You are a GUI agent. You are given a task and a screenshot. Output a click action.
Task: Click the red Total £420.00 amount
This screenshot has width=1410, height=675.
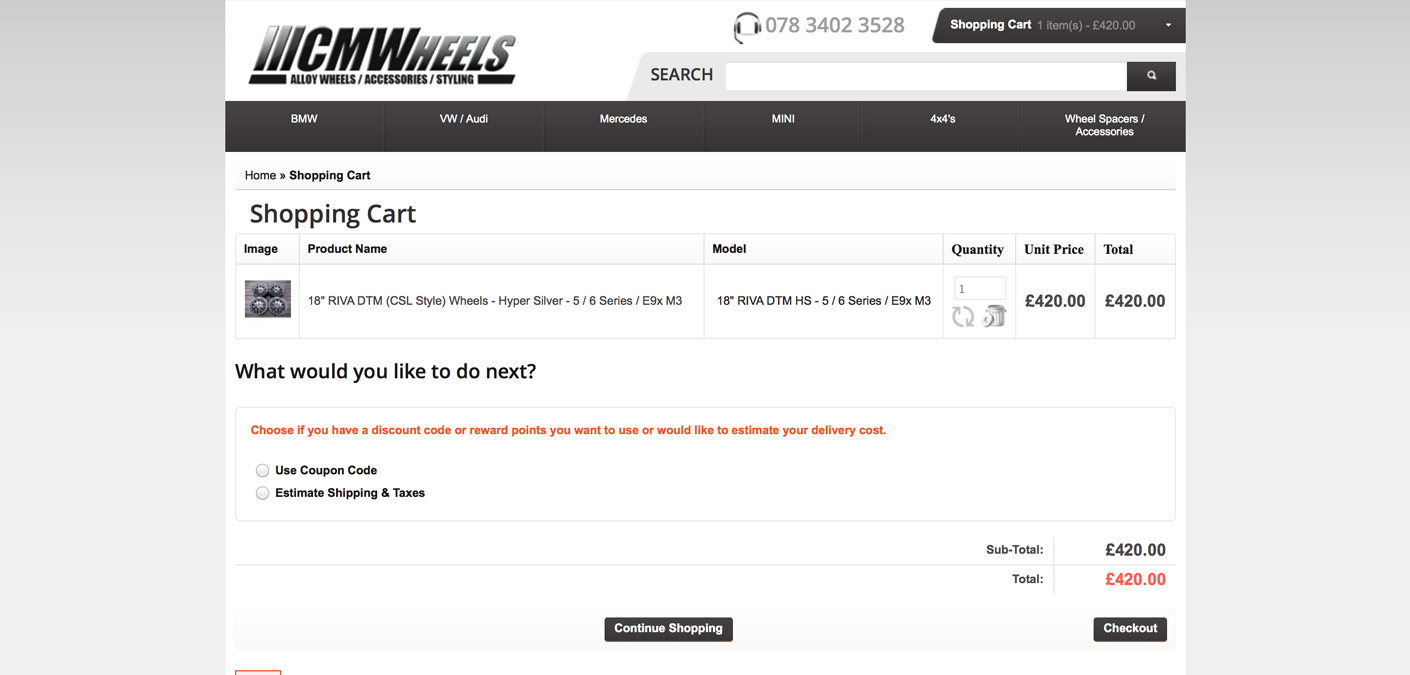[1135, 580]
